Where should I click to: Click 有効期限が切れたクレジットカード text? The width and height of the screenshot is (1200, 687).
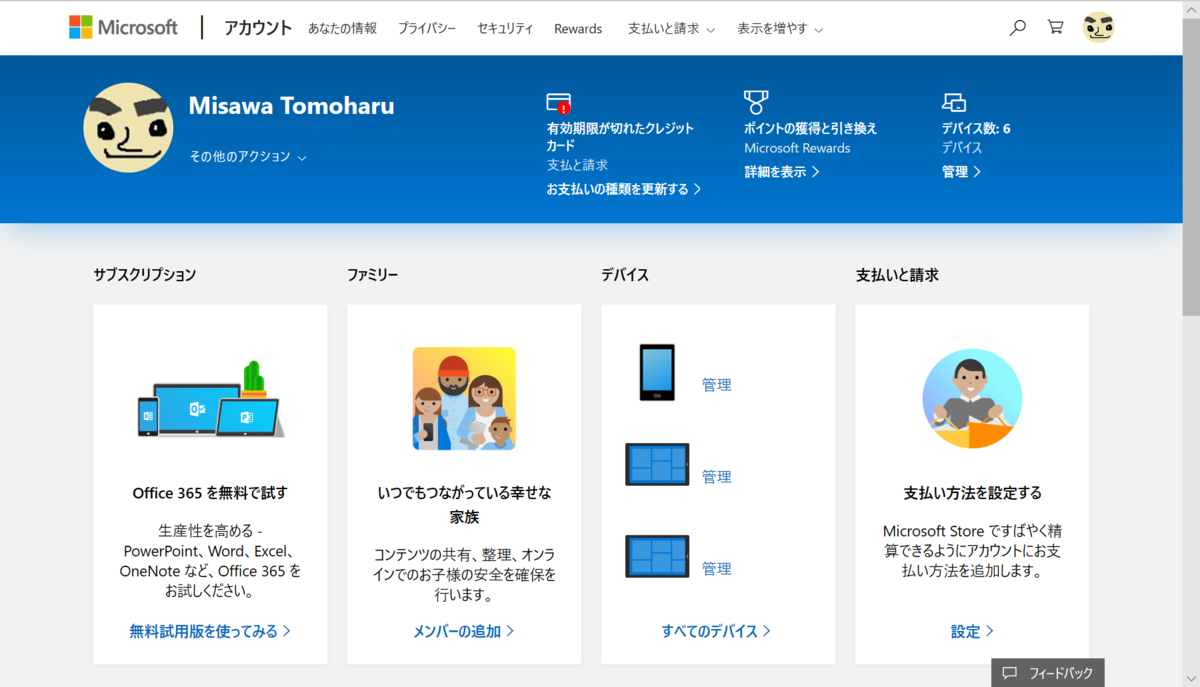click(620, 137)
